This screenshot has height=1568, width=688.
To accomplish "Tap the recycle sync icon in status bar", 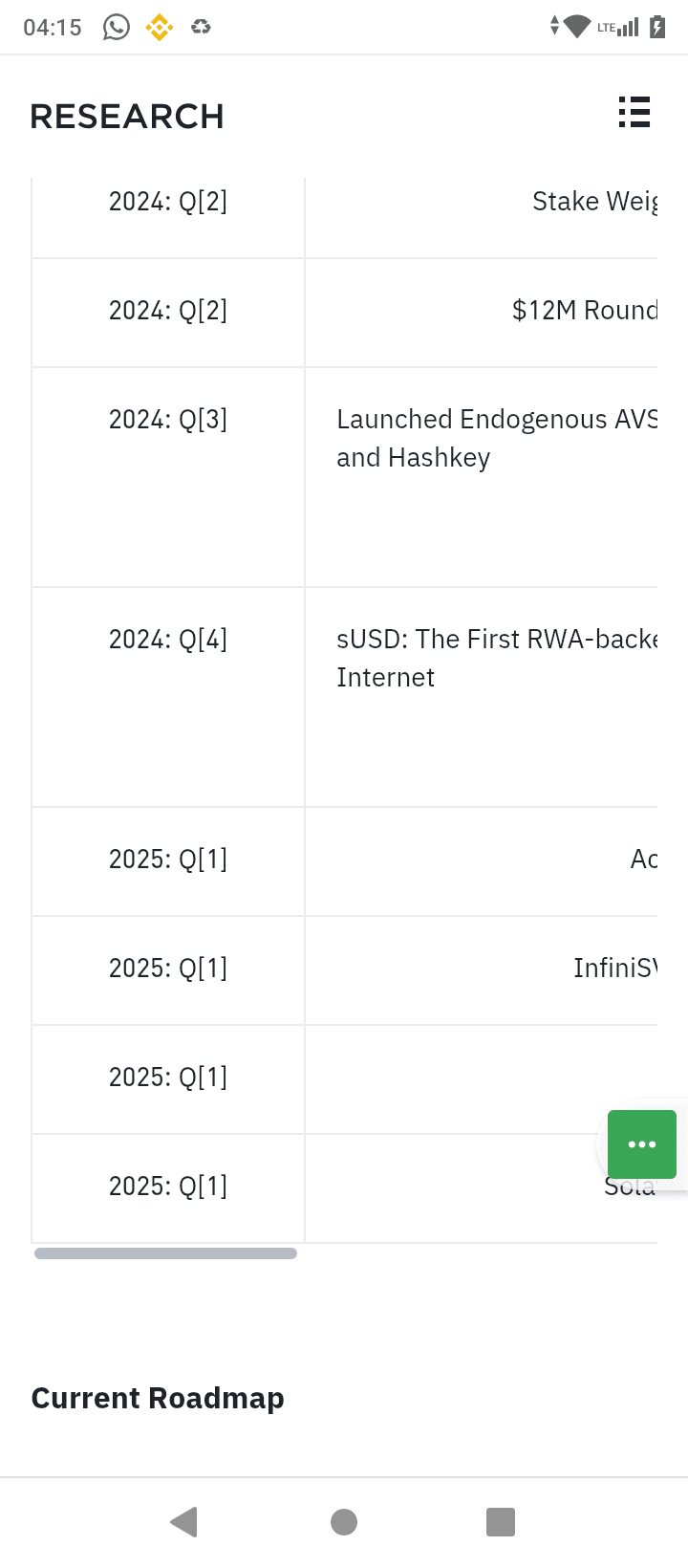I will (201, 27).
